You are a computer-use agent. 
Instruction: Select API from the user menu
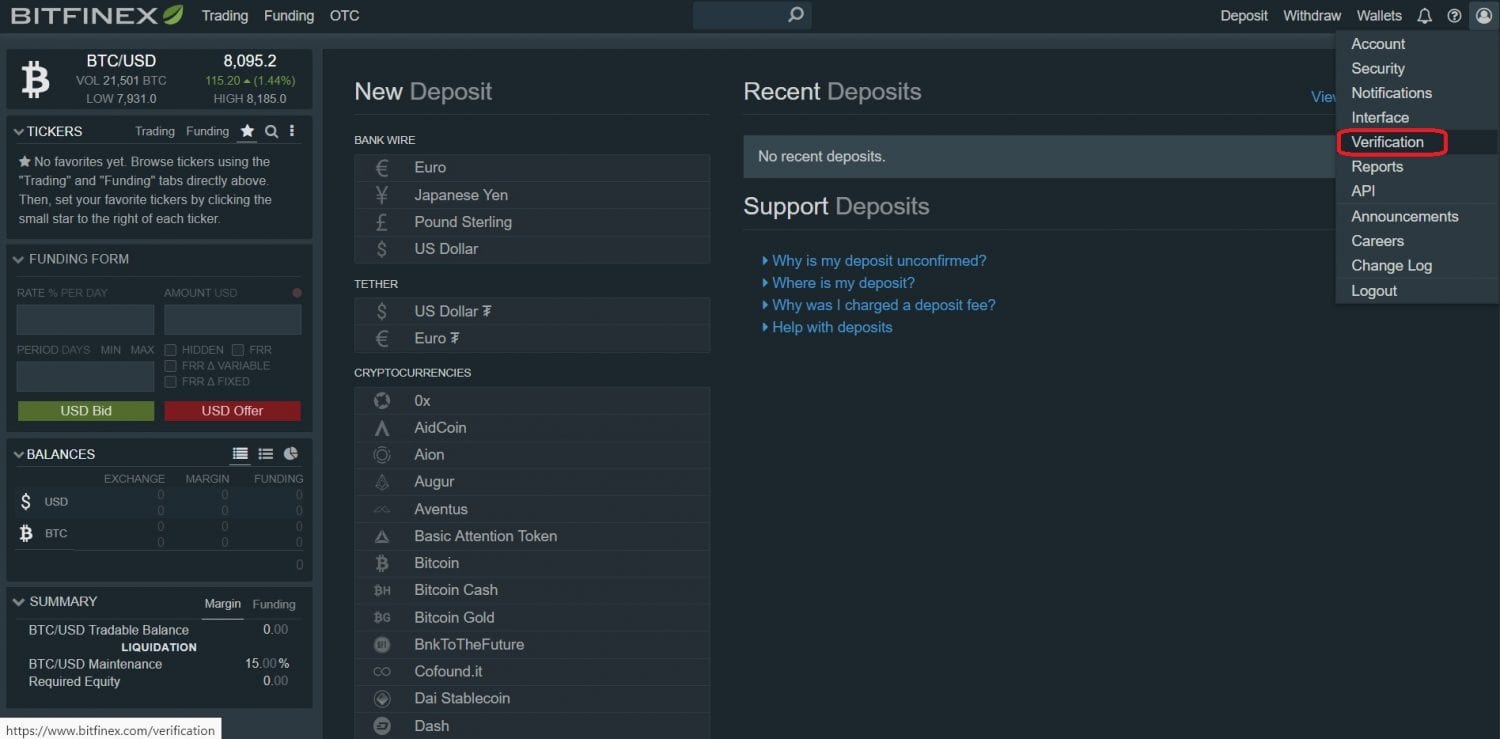pos(1363,191)
